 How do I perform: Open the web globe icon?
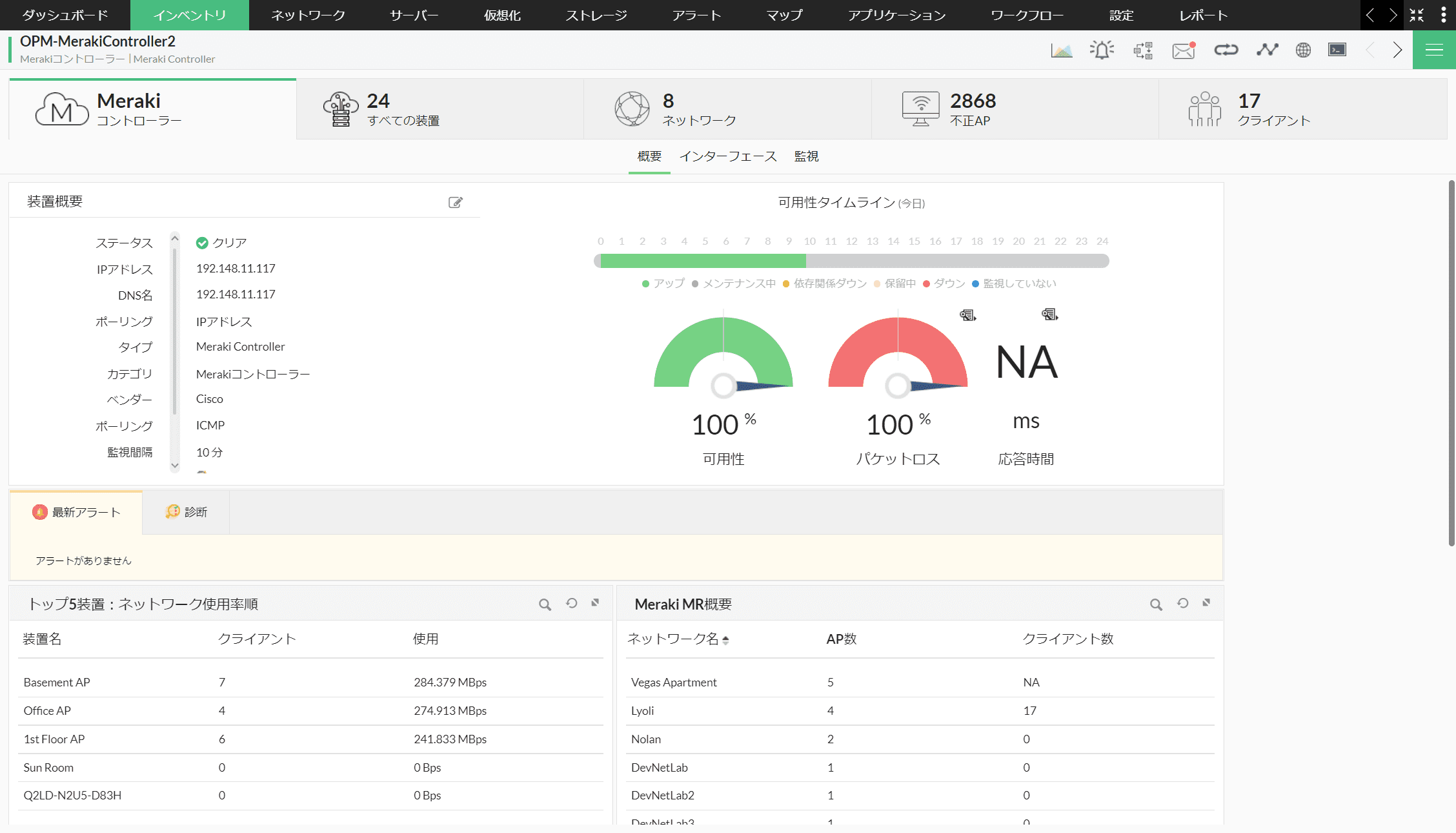tap(1302, 50)
